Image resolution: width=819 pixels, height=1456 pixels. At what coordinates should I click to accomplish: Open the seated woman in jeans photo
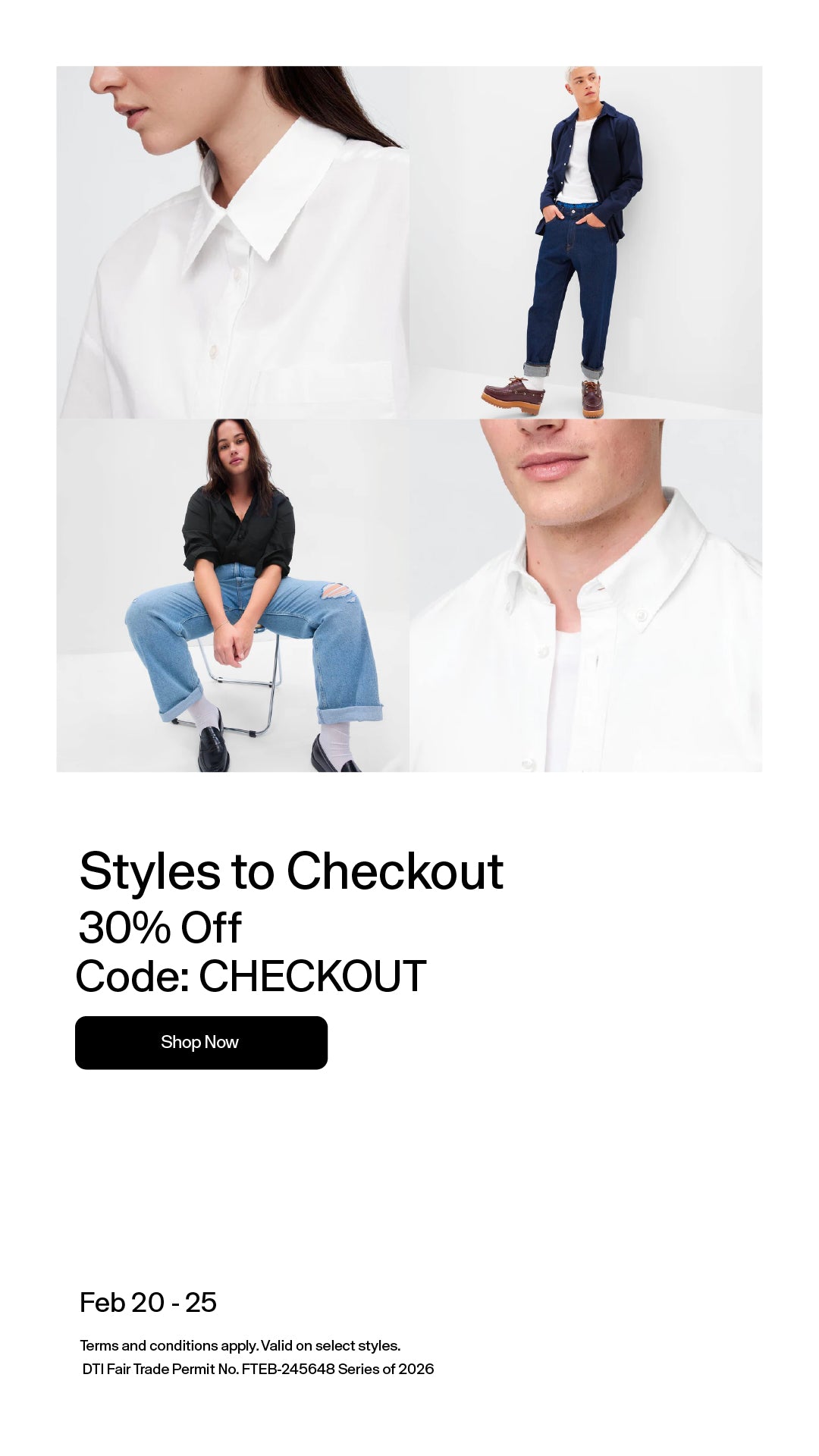tap(233, 595)
